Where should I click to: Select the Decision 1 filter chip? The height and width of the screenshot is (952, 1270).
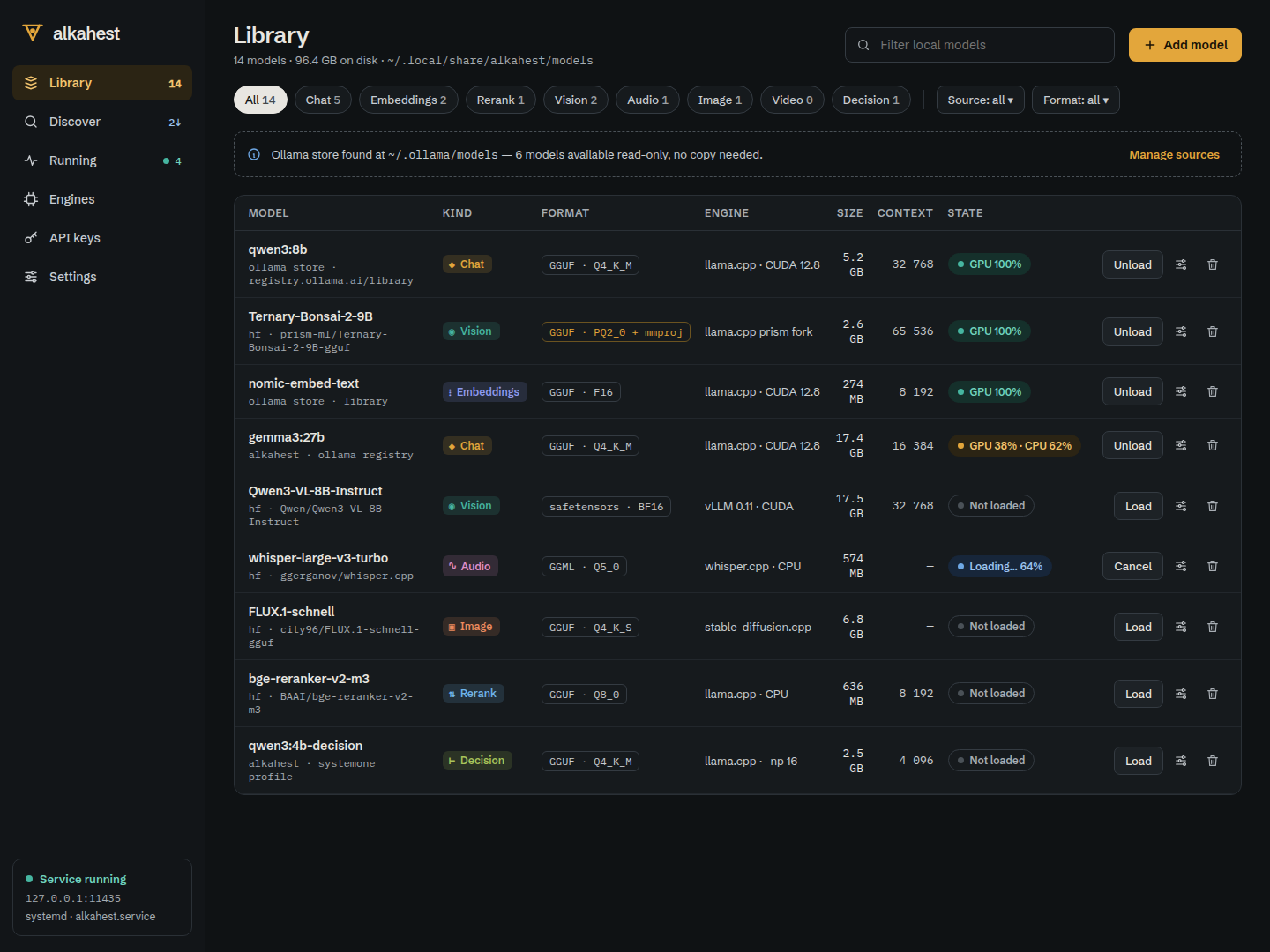(871, 100)
